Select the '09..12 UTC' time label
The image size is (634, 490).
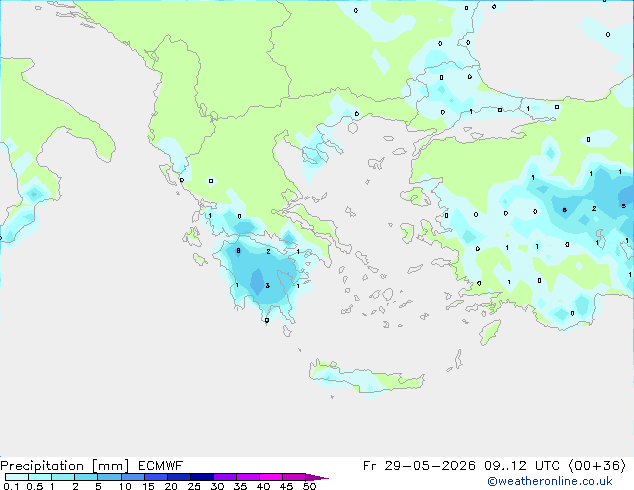coord(522,466)
